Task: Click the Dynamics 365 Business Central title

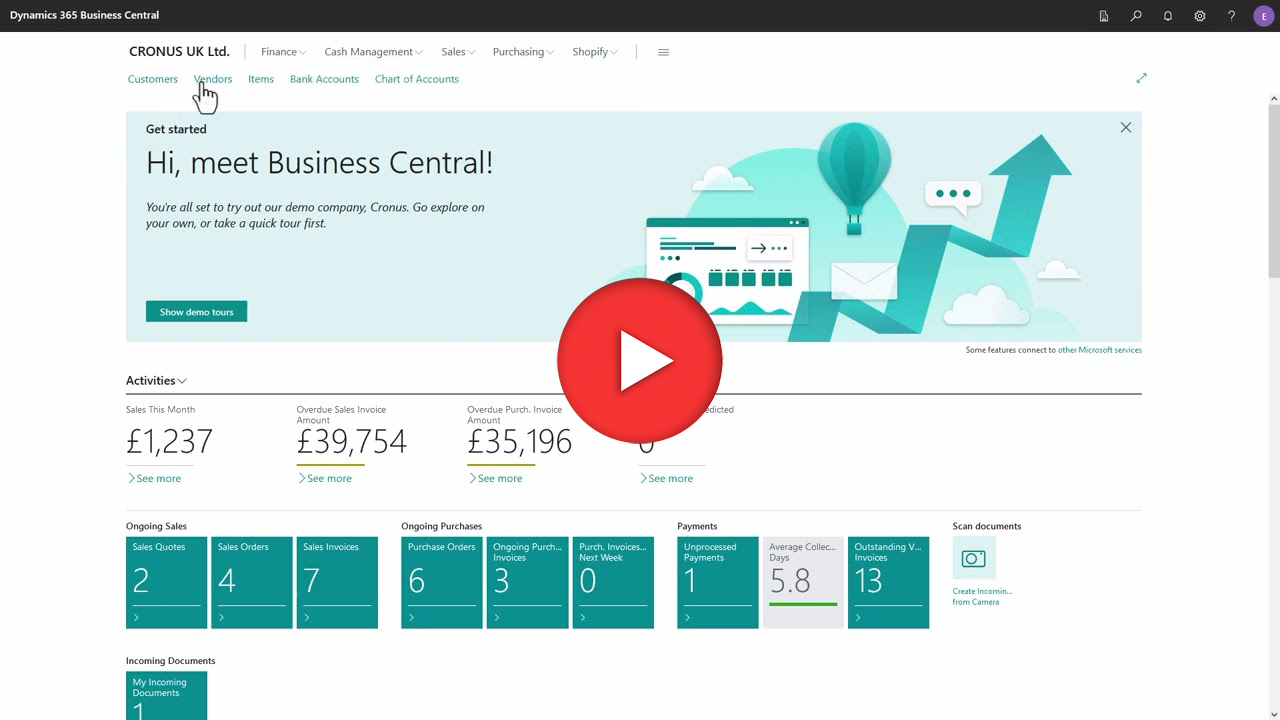Action: [84, 15]
